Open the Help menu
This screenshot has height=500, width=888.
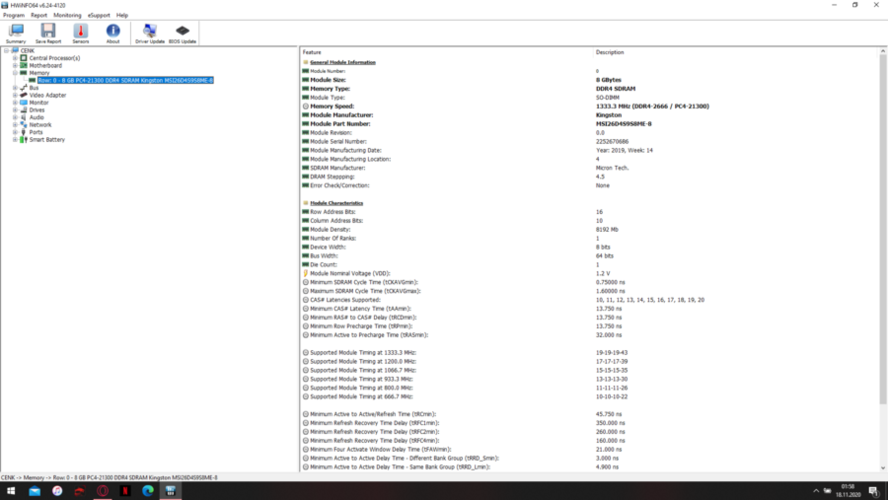pyautogui.click(x=122, y=15)
